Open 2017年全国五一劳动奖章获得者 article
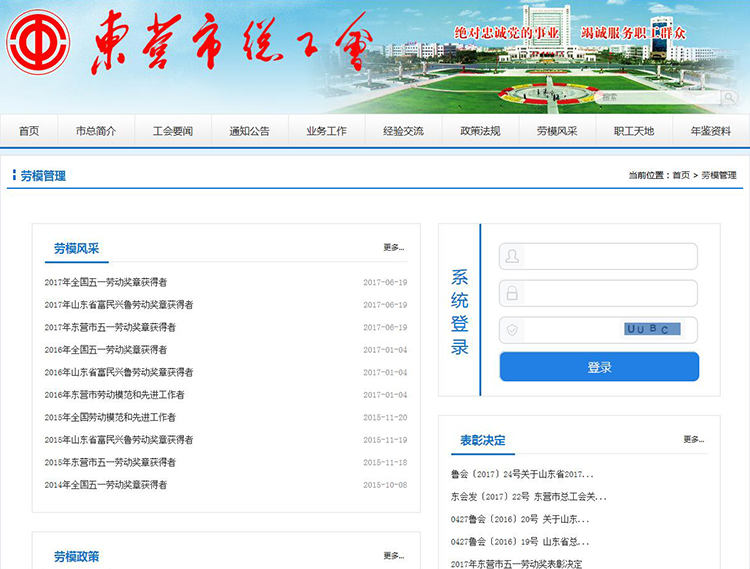 tap(106, 282)
